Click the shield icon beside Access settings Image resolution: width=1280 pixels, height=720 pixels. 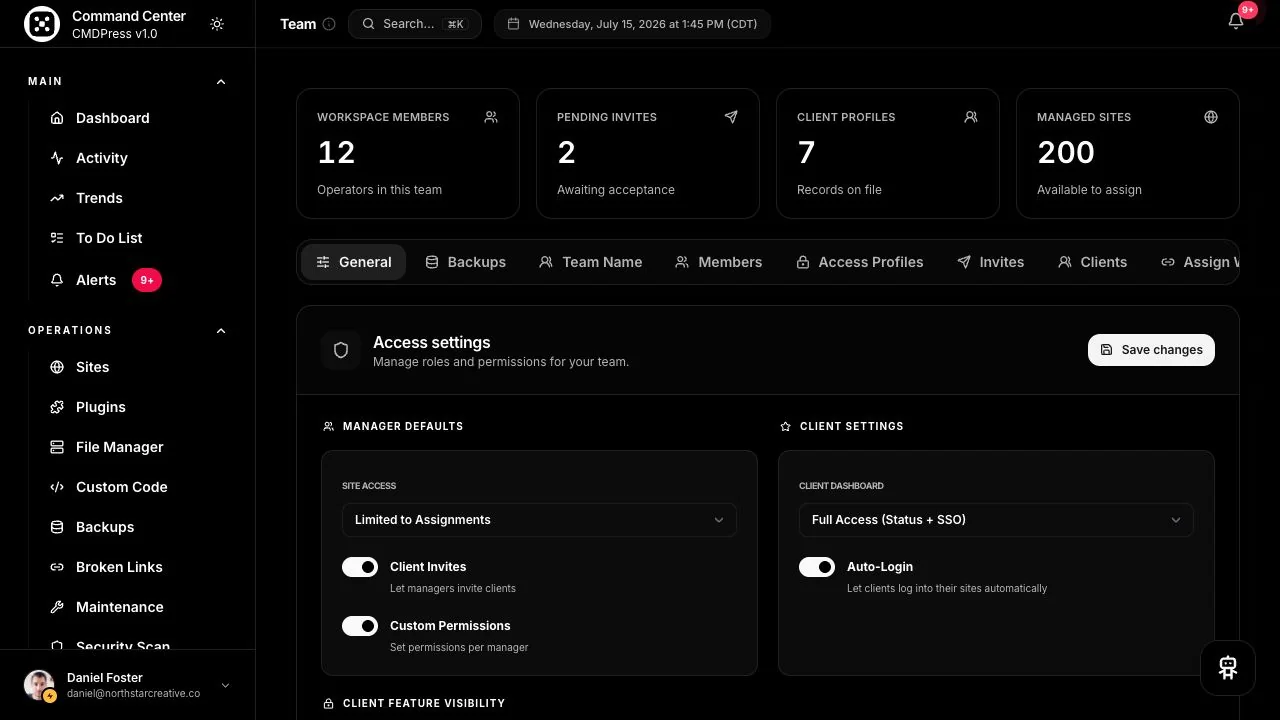point(341,350)
